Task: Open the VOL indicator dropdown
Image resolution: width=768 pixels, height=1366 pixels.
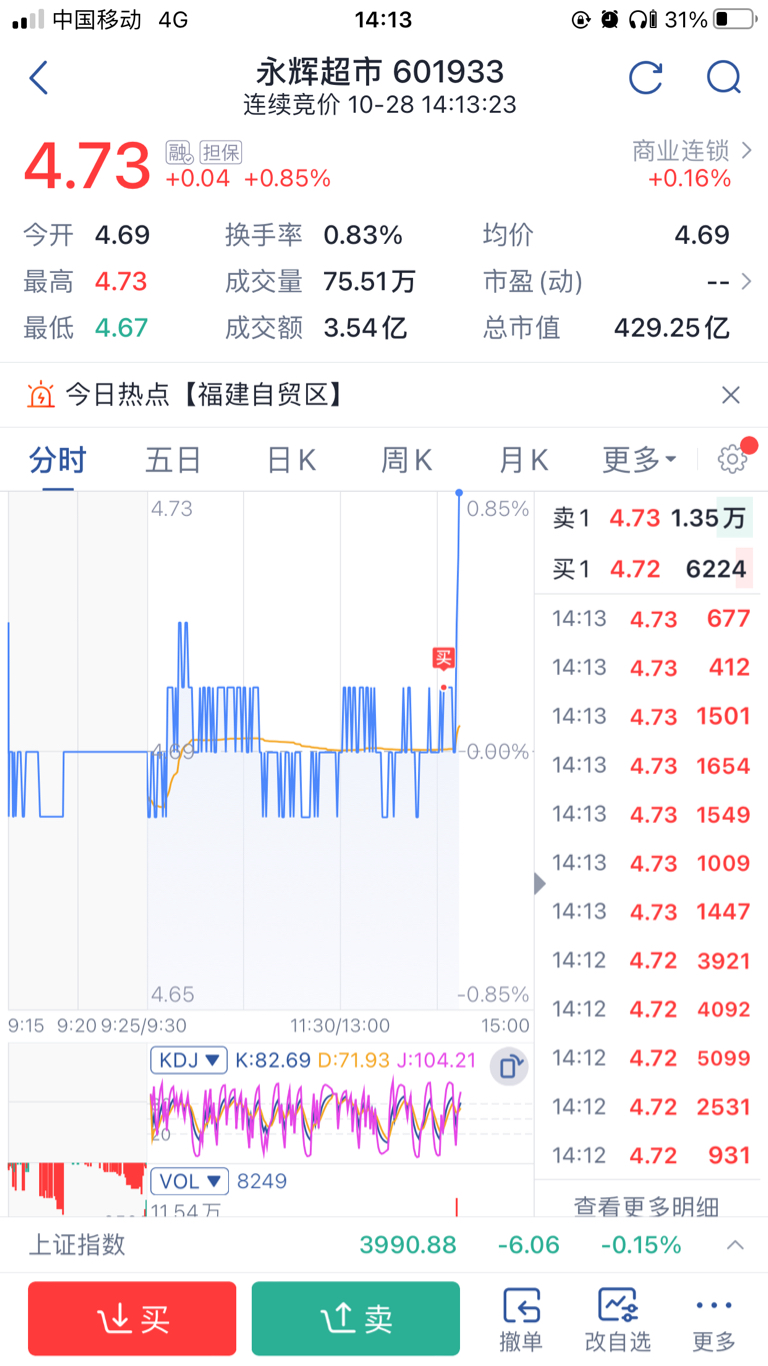Action: [189, 1181]
